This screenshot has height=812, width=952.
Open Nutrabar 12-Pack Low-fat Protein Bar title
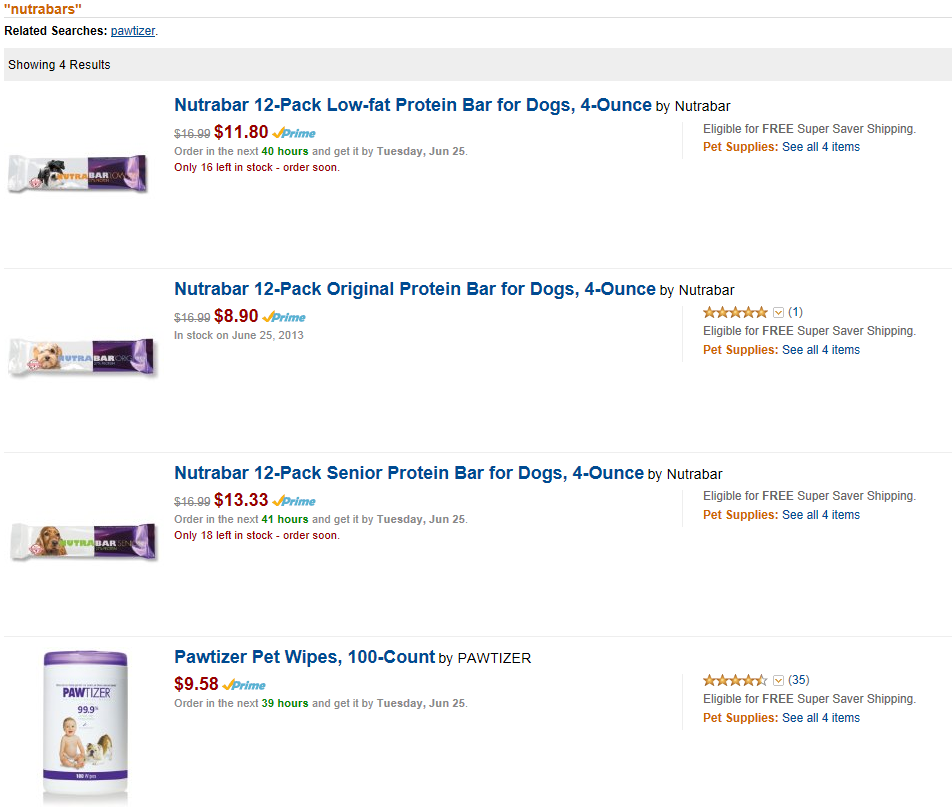pos(413,105)
